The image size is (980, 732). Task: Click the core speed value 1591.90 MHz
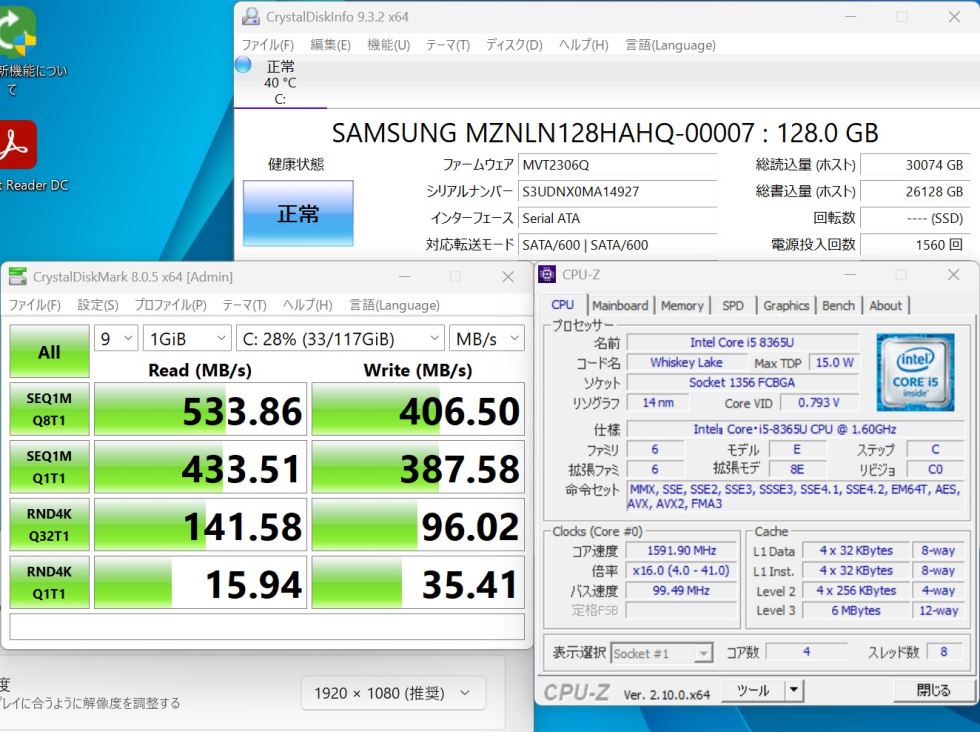point(681,551)
